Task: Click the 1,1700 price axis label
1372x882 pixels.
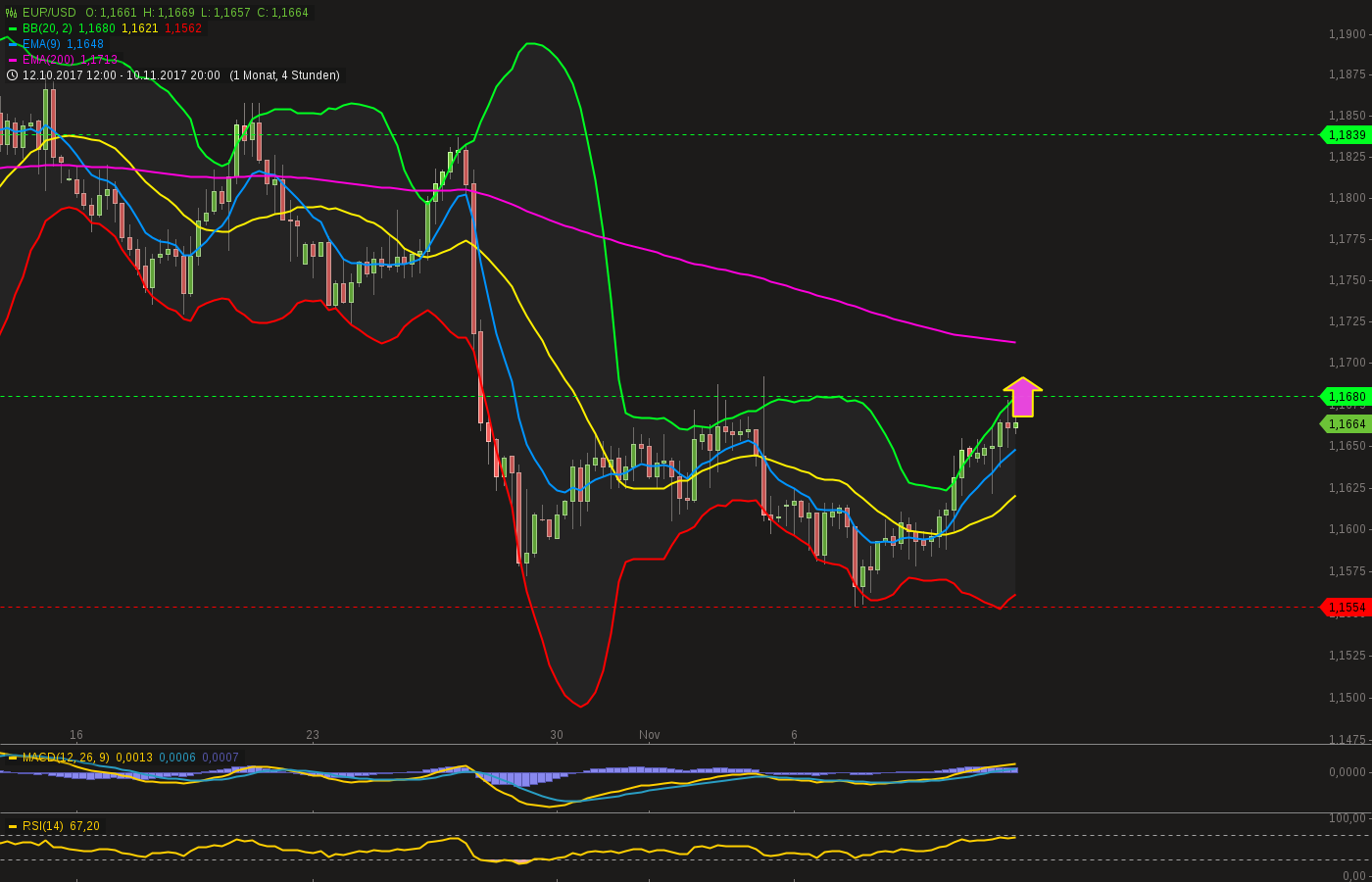Action: [x=1347, y=363]
